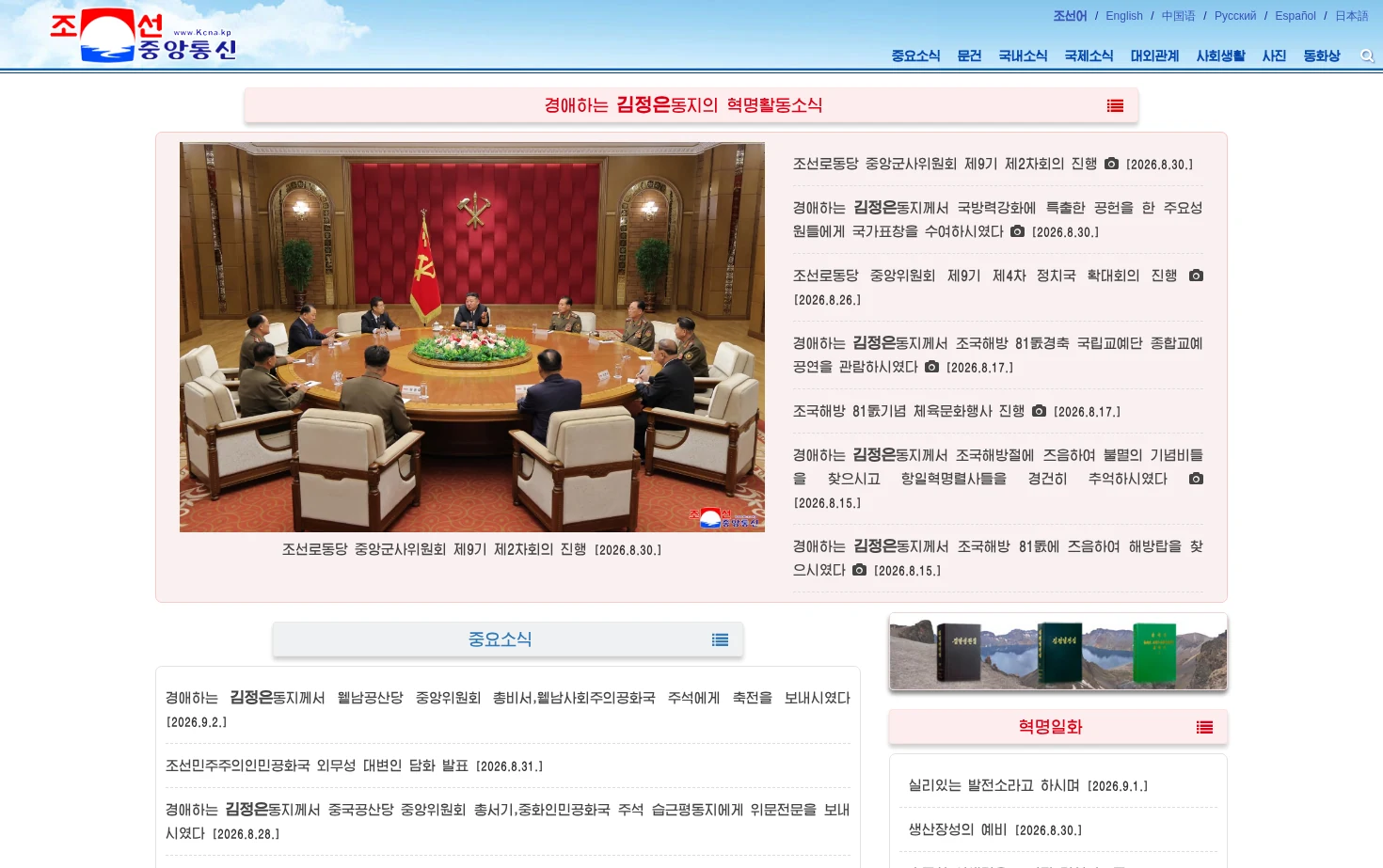Open the 중요소식 nav menu

coord(916,56)
